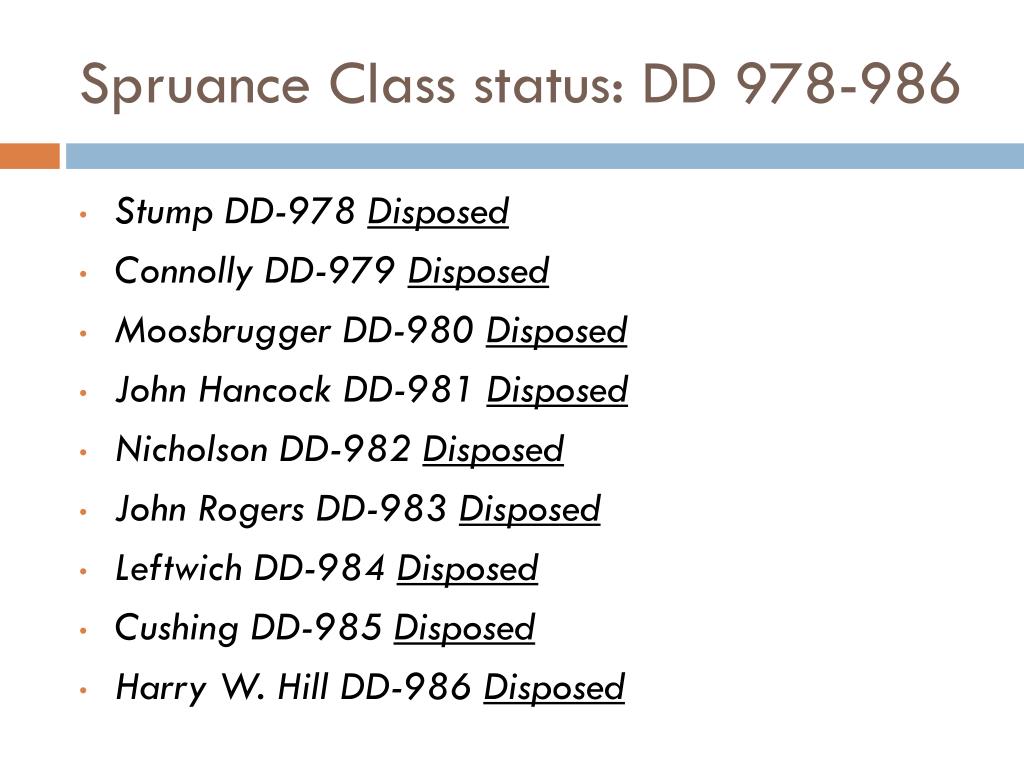Click the Leftwich DD-984 ship name

[250, 569]
